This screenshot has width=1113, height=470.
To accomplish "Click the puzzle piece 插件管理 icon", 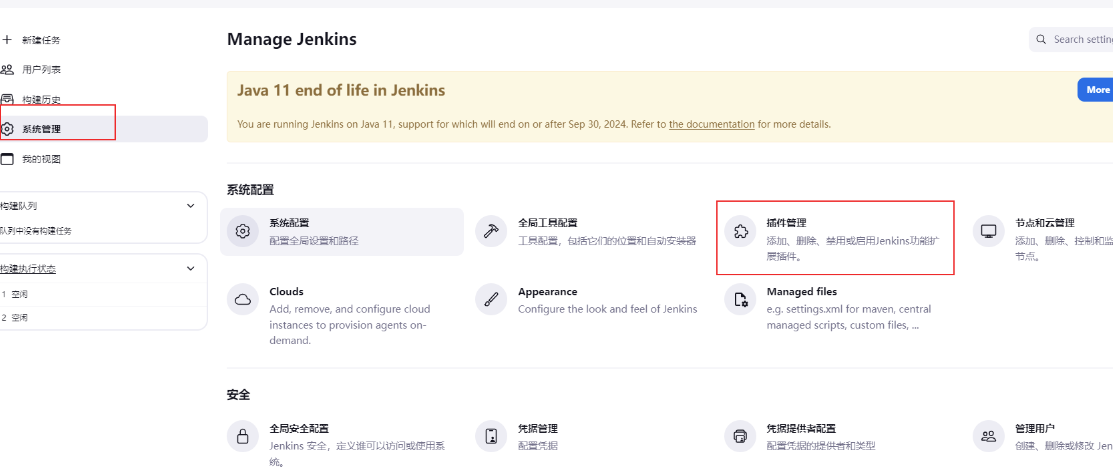I will point(740,231).
